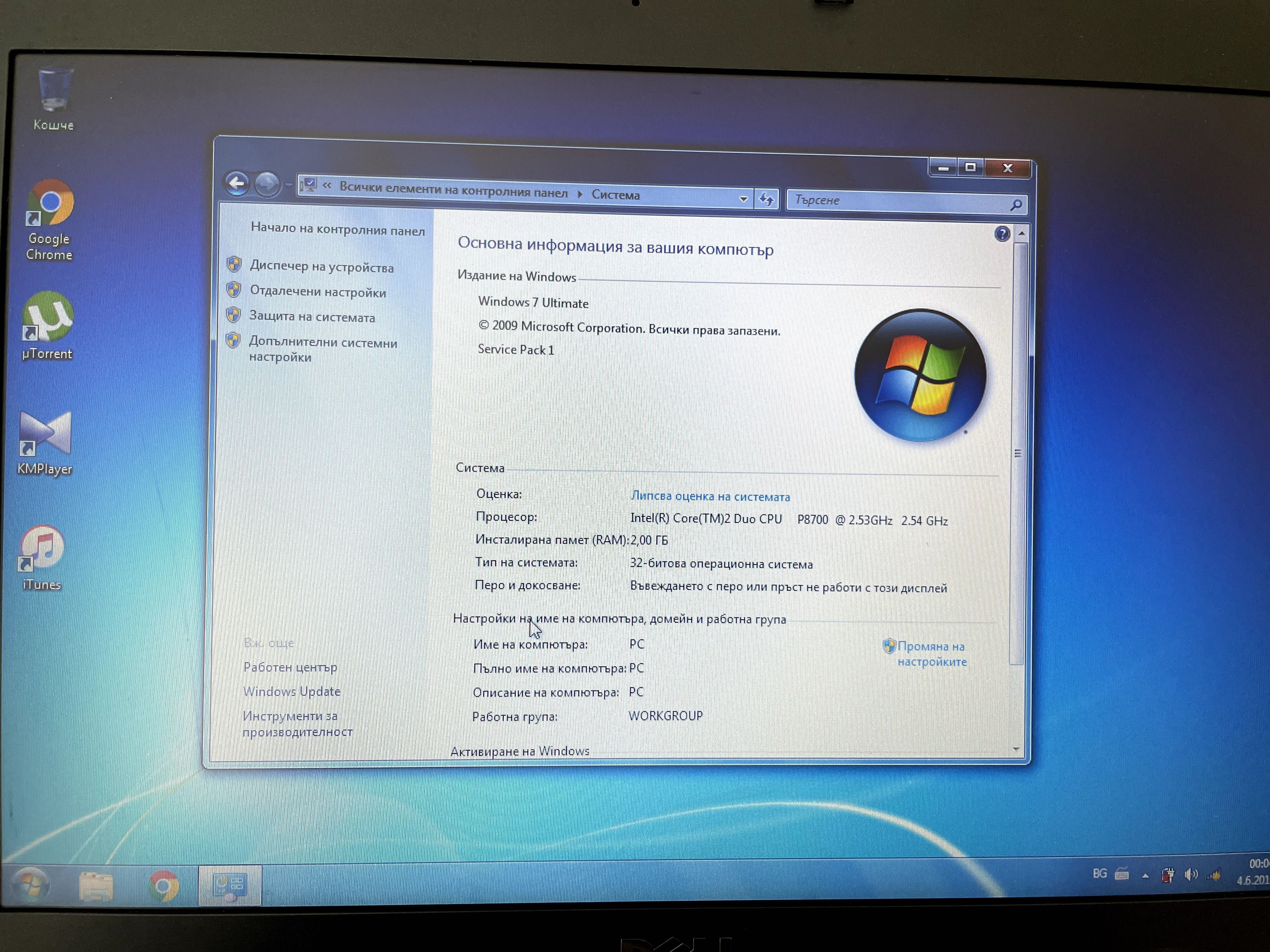Open 'Работен център' link
The height and width of the screenshot is (952, 1270).
pos(290,667)
